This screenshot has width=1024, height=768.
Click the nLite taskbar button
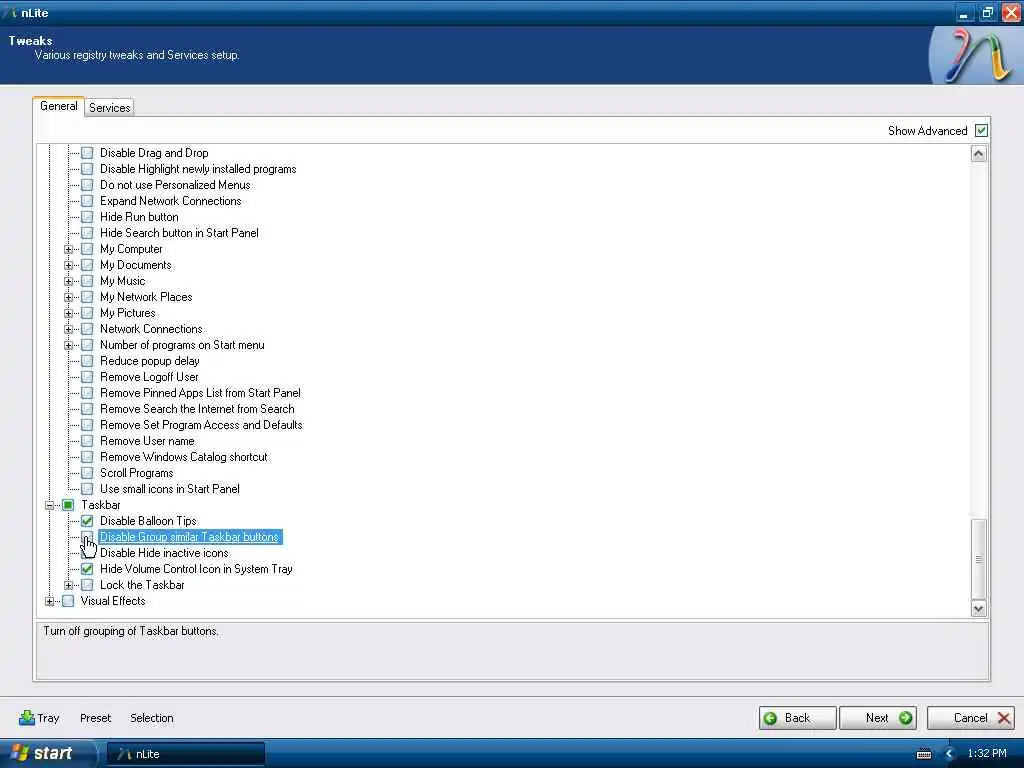click(185, 754)
